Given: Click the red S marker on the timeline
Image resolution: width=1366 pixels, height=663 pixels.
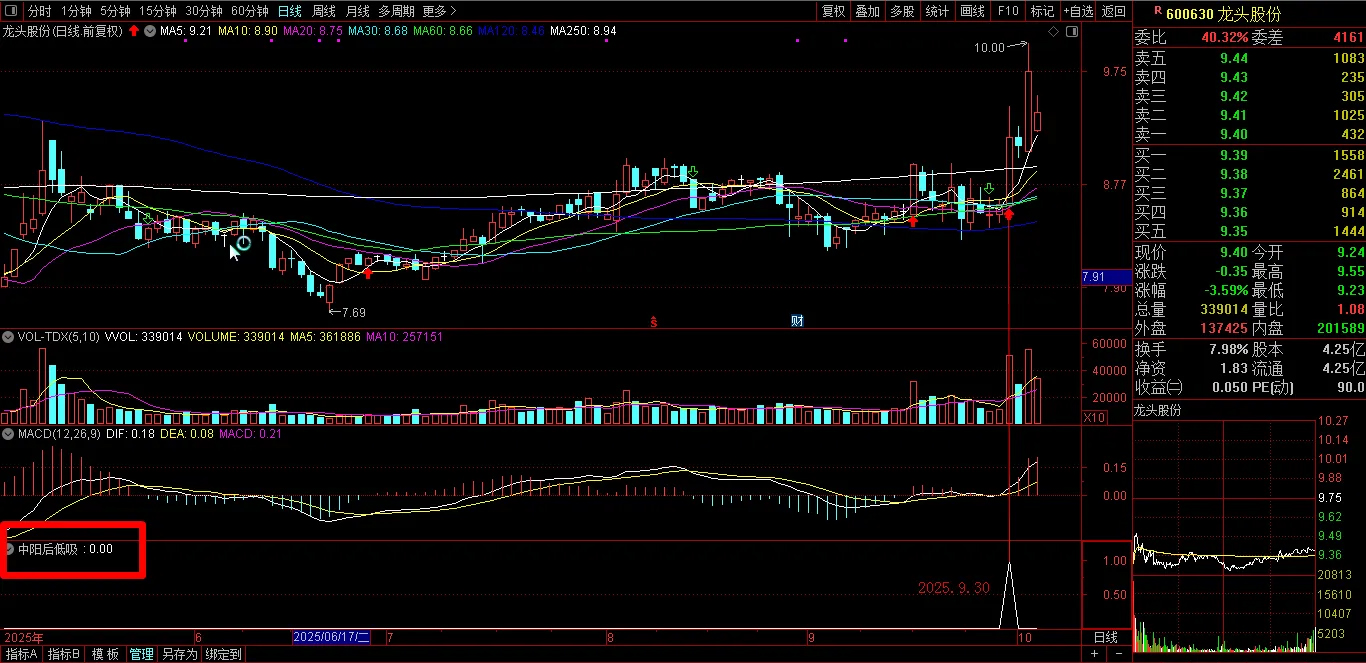Looking at the screenshot, I should [x=654, y=321].
